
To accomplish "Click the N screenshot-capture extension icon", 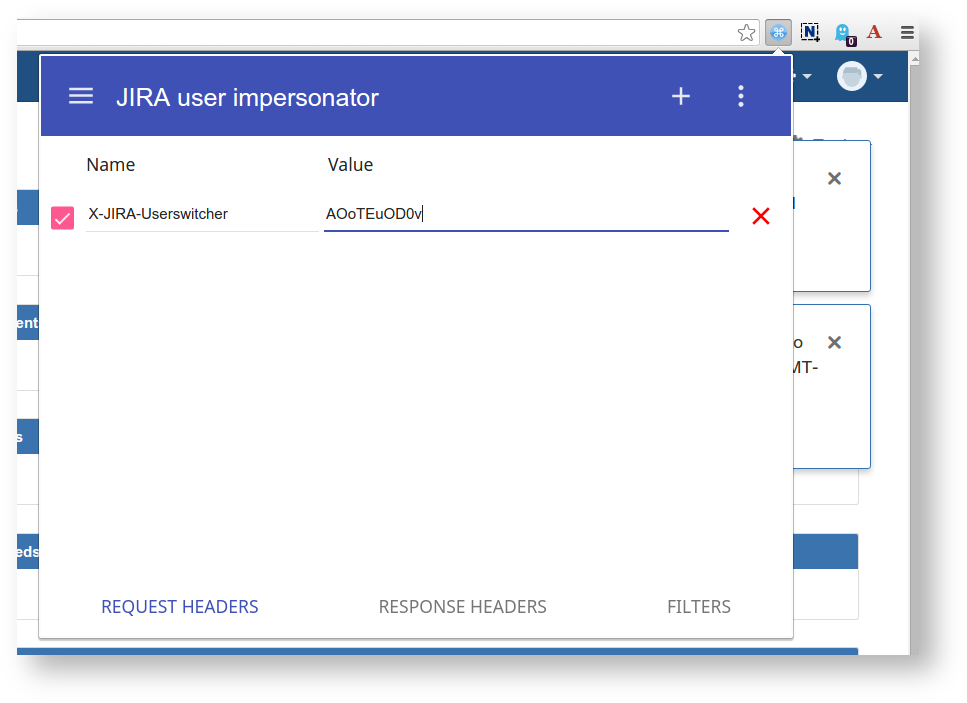I will [810, 33].
